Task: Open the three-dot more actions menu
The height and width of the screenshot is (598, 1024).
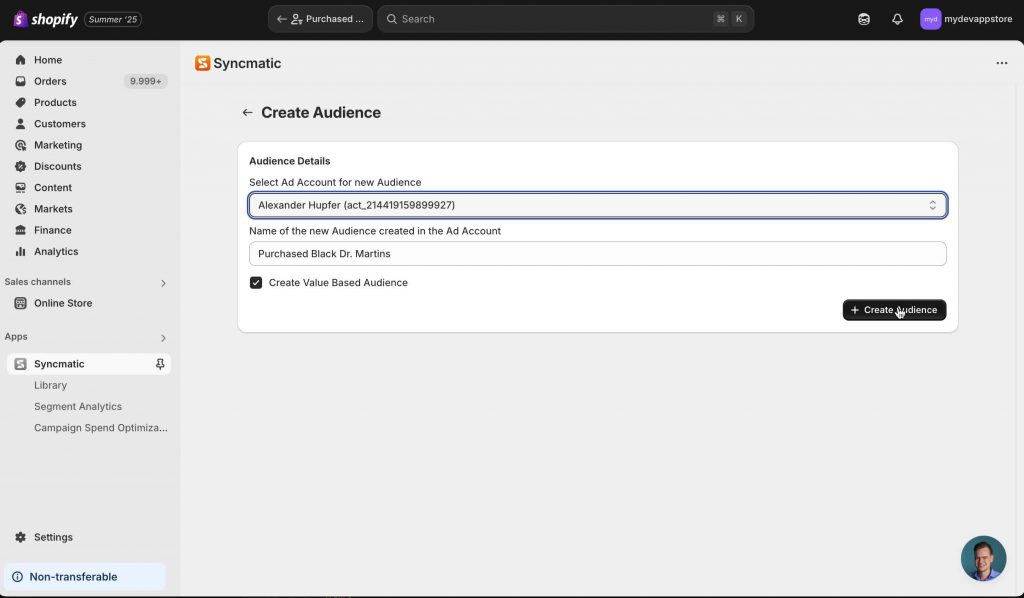Action: pos(1002,63)
